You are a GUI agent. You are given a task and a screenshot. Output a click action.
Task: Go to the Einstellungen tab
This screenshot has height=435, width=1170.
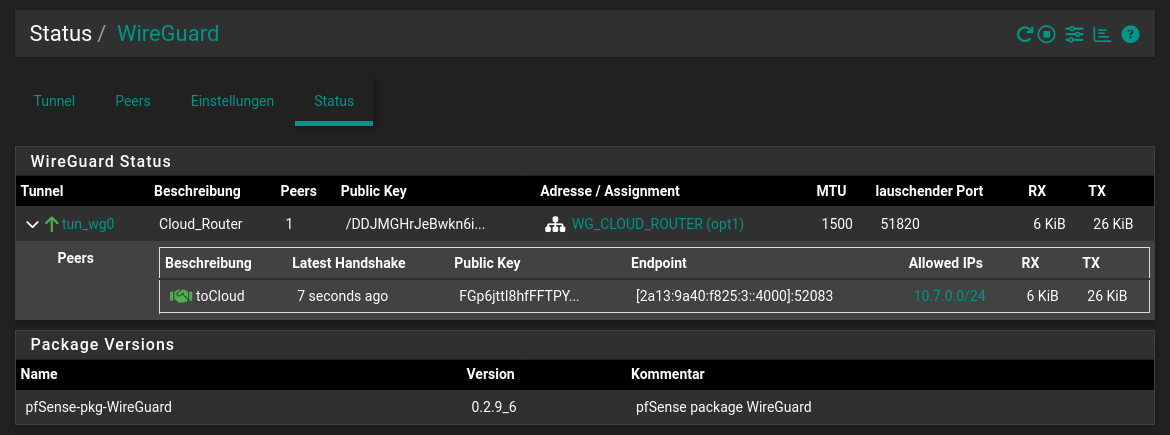coord(232,101)
